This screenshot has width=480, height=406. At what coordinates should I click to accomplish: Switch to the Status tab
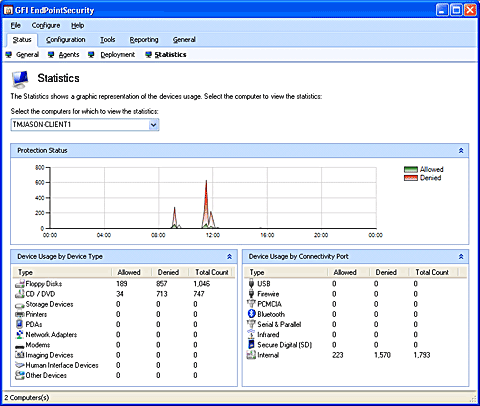click(x=22, y=40)
